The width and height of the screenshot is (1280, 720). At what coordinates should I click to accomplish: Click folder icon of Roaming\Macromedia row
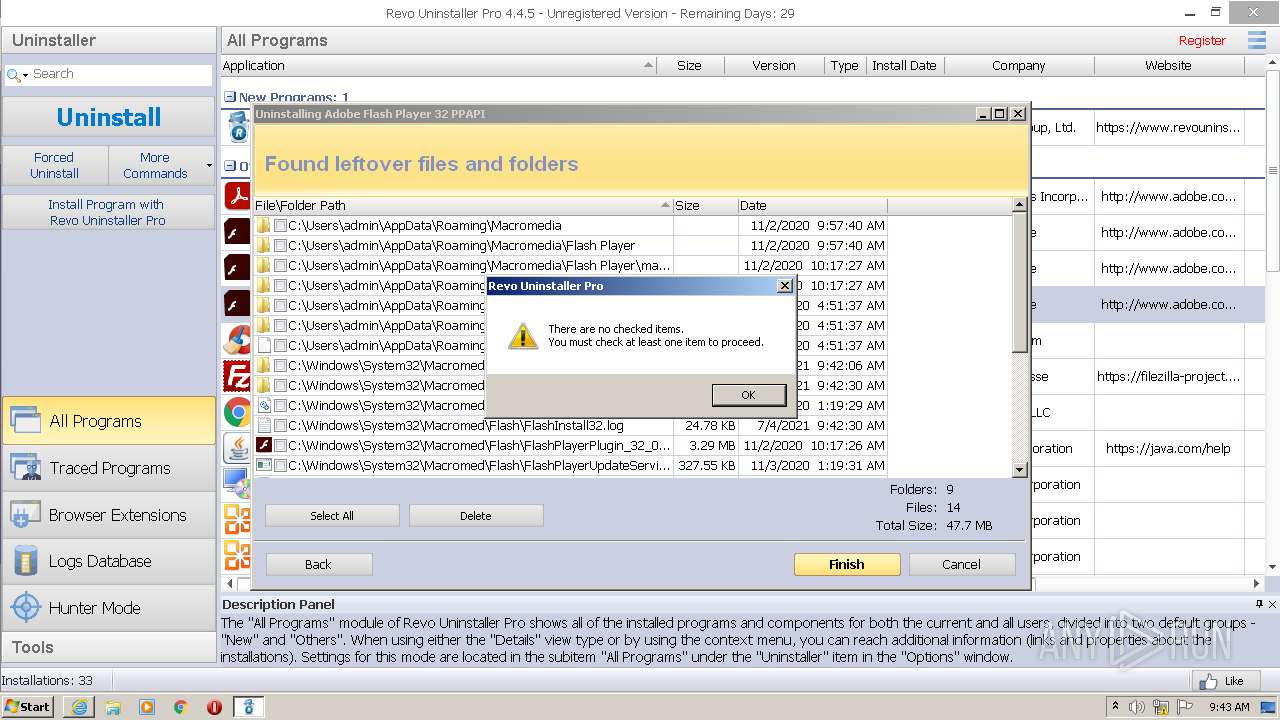[264, 225]
